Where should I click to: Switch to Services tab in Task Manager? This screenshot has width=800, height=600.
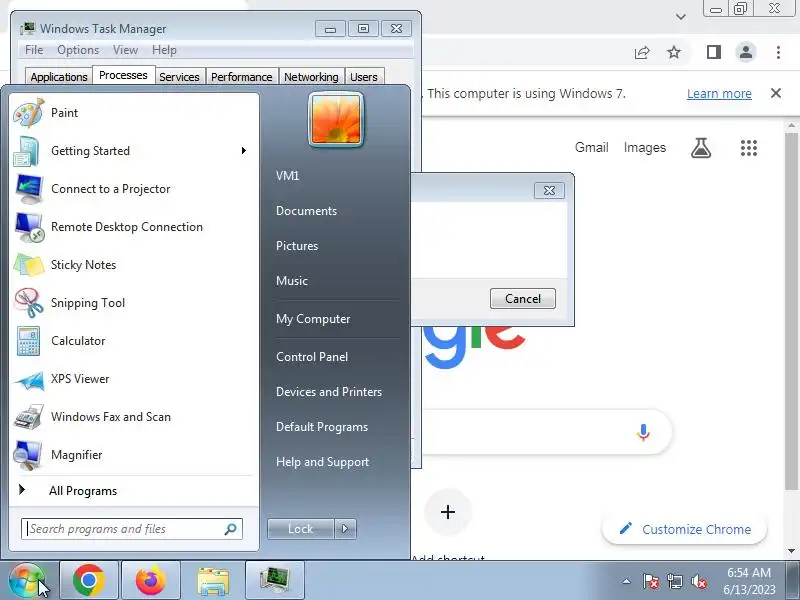point(179,77)
